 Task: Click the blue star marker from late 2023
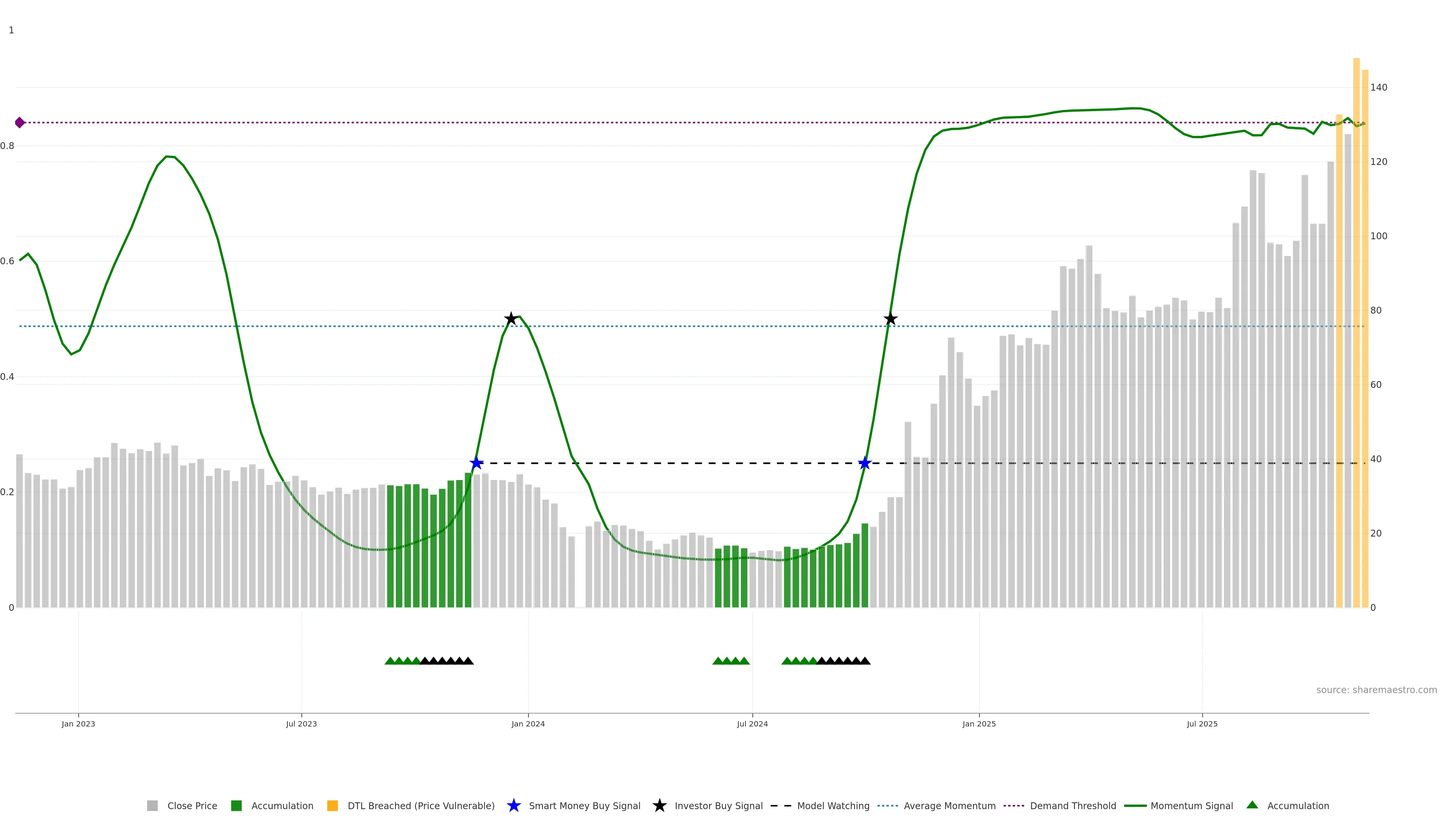(477, 463)
